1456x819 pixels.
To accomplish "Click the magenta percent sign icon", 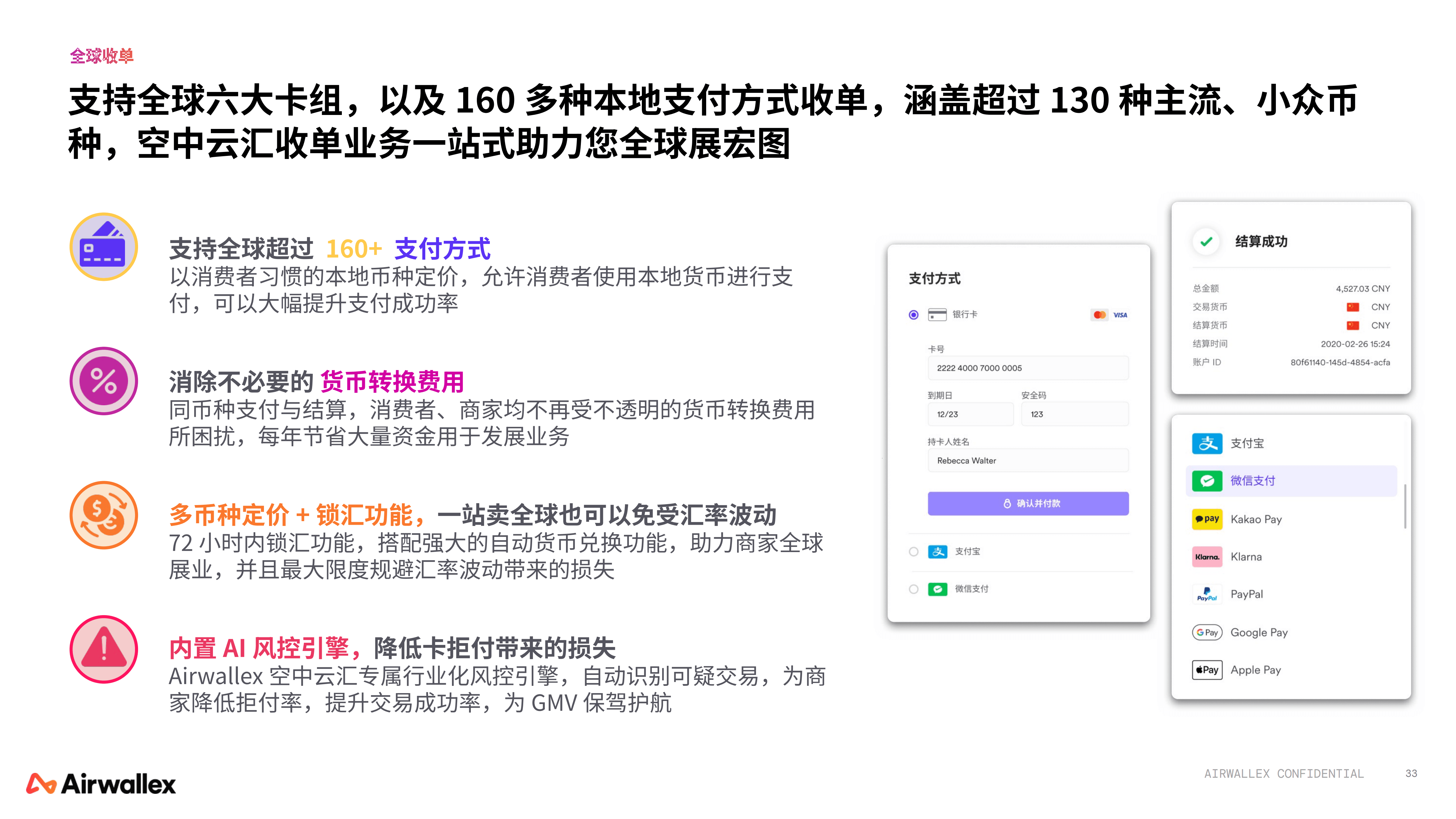I will pyautogui.click(x=103, y=381).
